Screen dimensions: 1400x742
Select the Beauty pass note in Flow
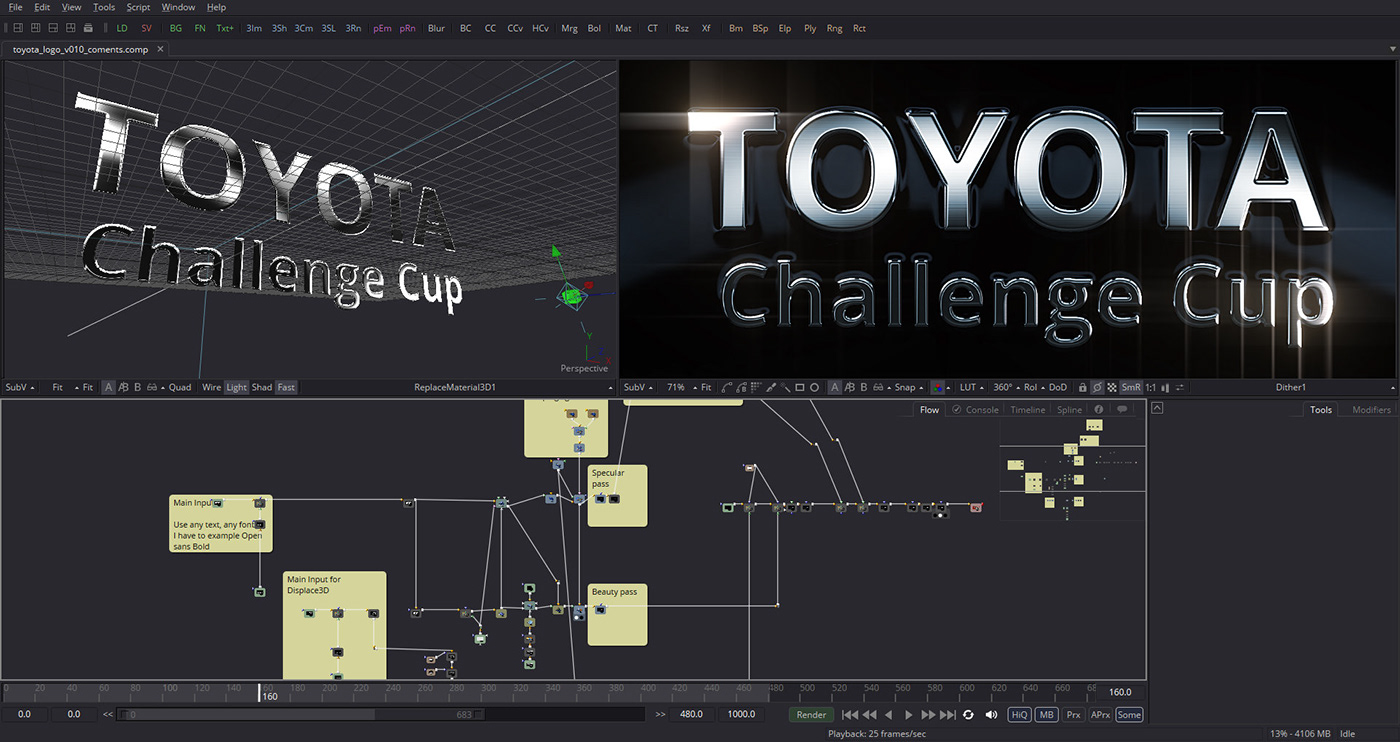[617, 614]
